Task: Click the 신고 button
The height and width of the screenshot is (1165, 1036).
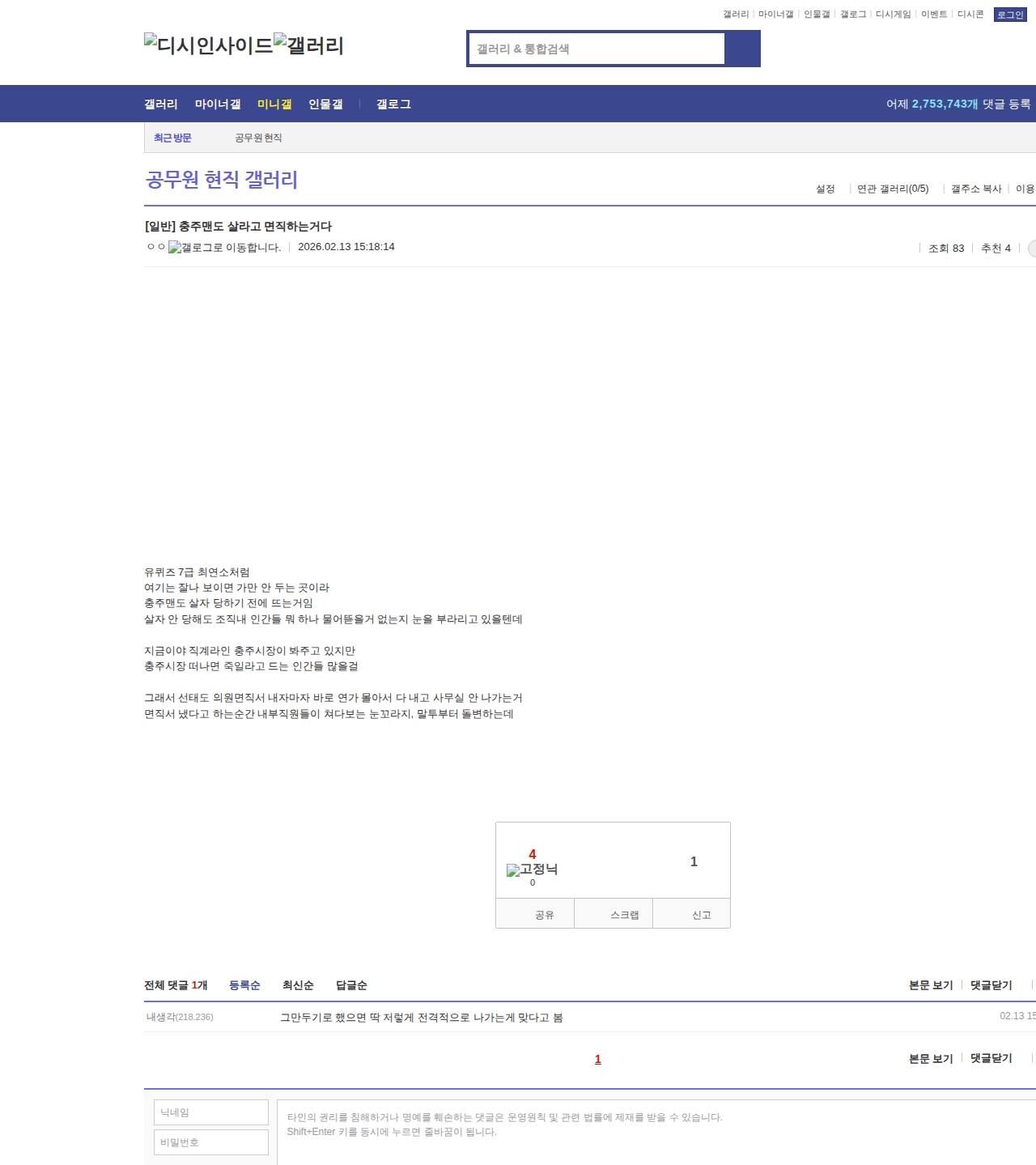Action: 692,914
